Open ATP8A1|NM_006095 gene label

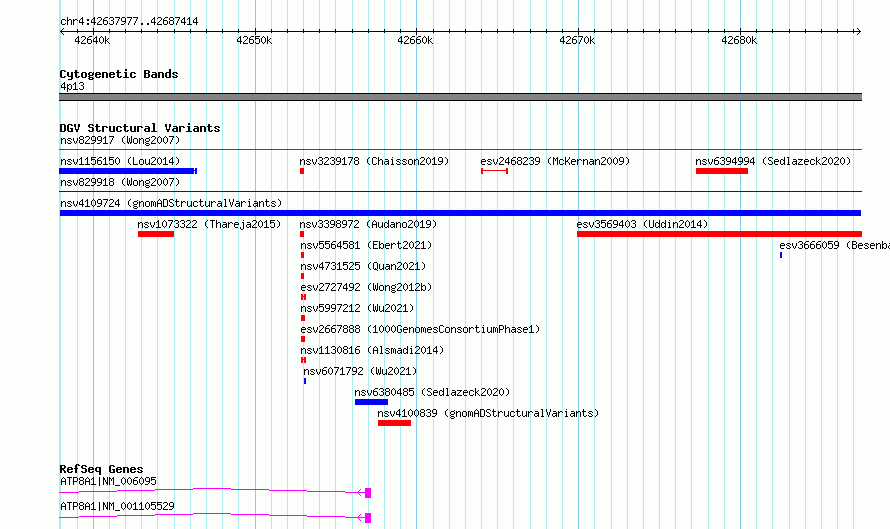click(x=108, y=481)
